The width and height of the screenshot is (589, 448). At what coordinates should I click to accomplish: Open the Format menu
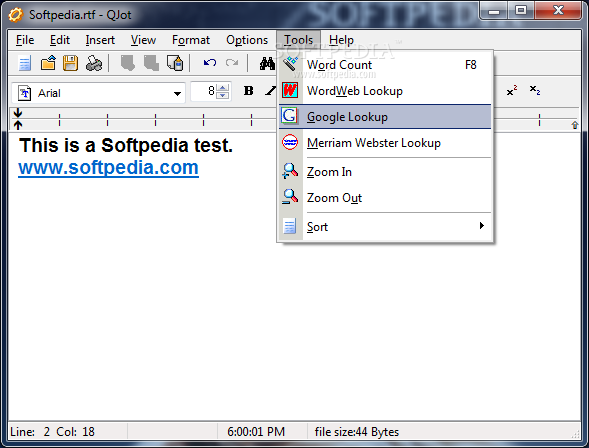coord(191,40)
